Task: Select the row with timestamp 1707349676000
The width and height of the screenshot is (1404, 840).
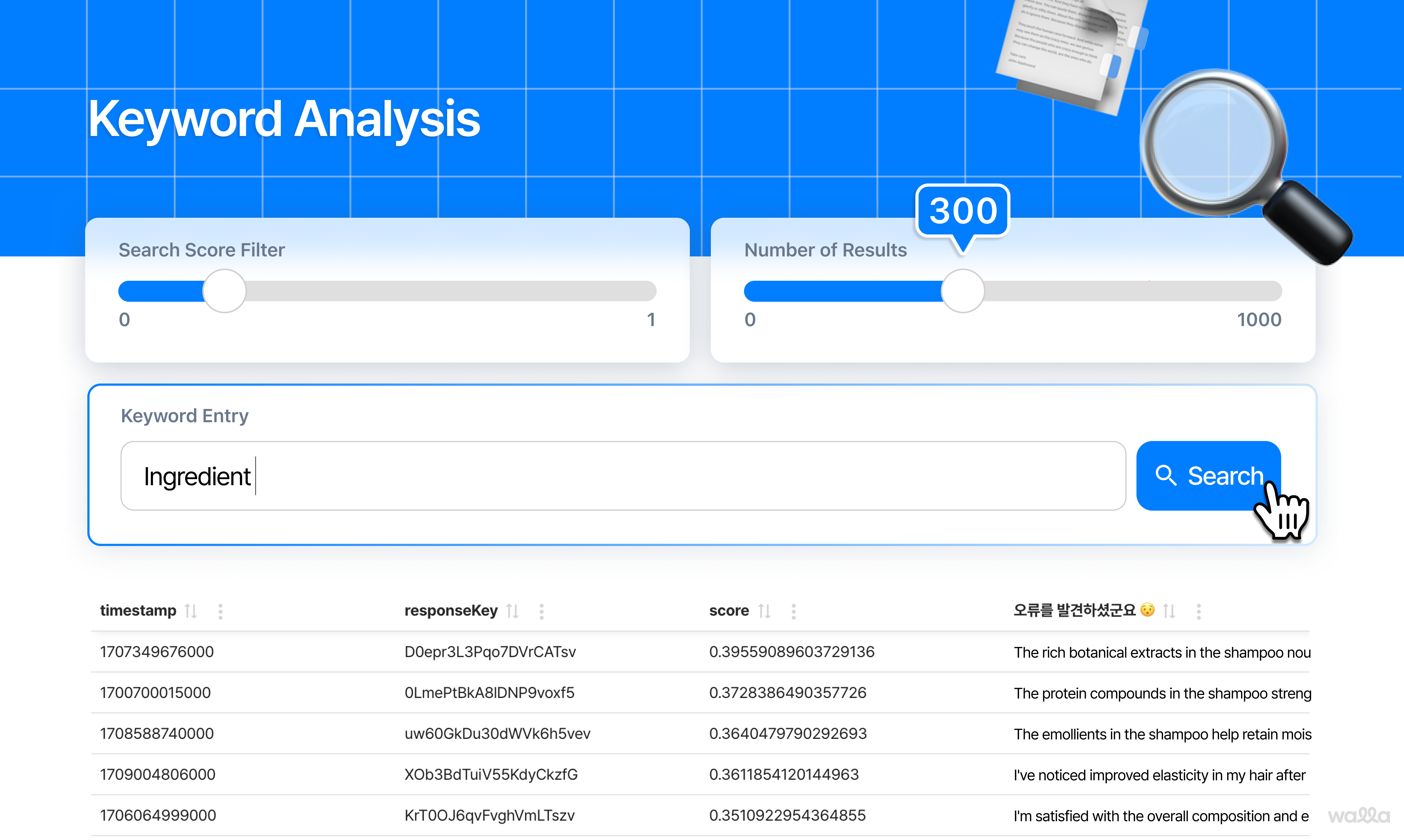Action: click(x=157, y=652)
